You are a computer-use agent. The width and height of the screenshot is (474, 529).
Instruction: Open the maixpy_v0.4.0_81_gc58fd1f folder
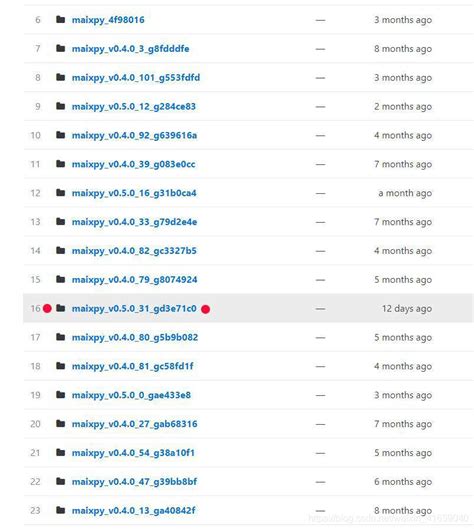click(133, 366)
